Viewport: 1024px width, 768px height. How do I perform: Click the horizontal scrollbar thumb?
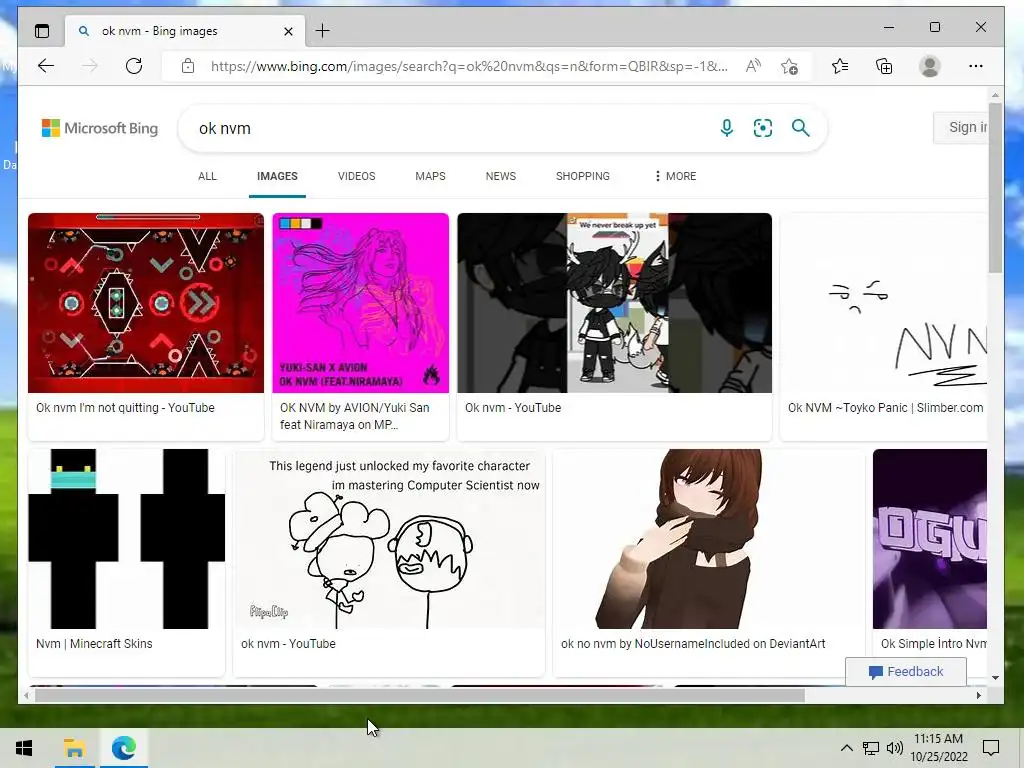pos(420,696)
